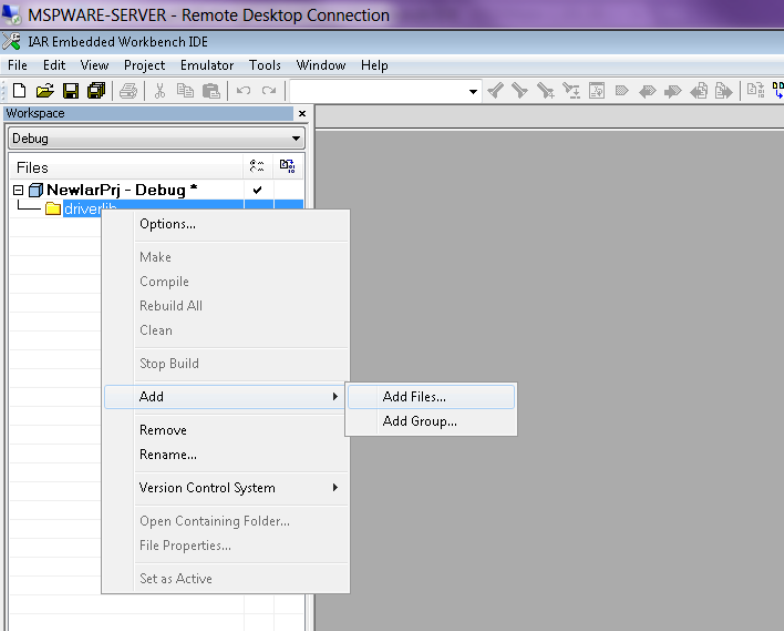This screenshot has width=784, height=631.
Task: Open the Project menu
Action: 144,66
